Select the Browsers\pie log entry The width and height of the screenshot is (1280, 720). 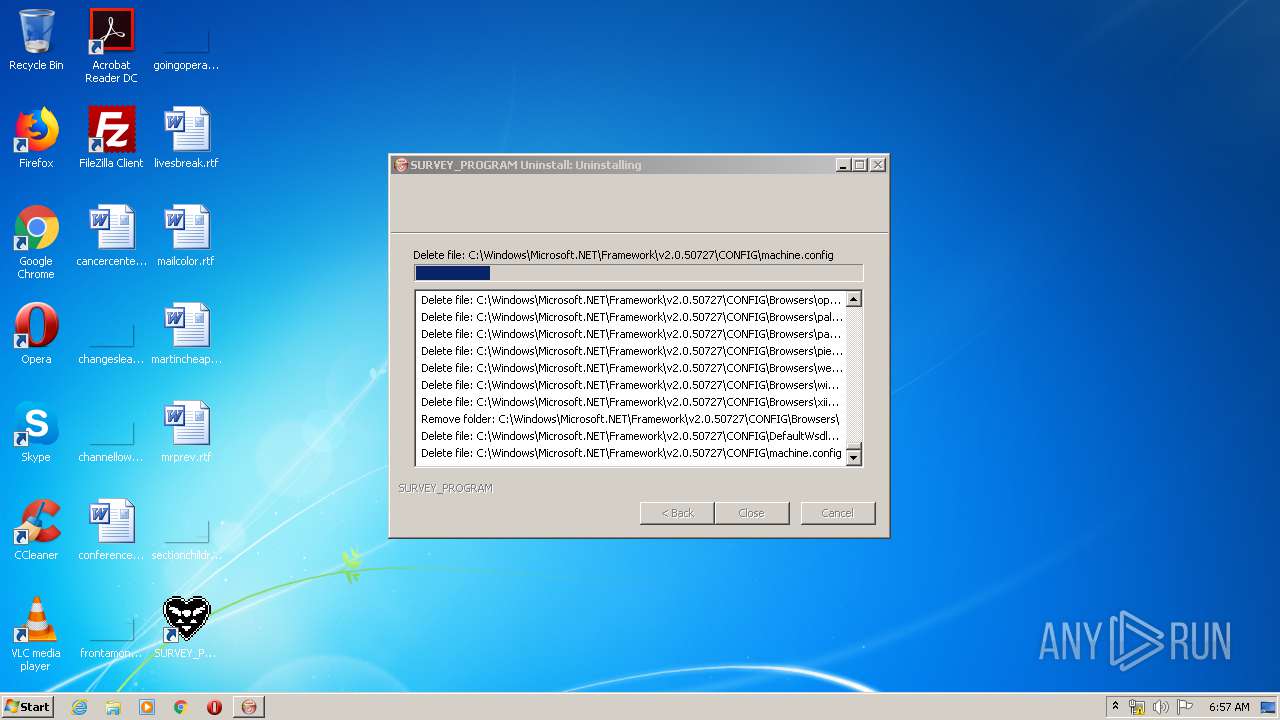point(630,351)
